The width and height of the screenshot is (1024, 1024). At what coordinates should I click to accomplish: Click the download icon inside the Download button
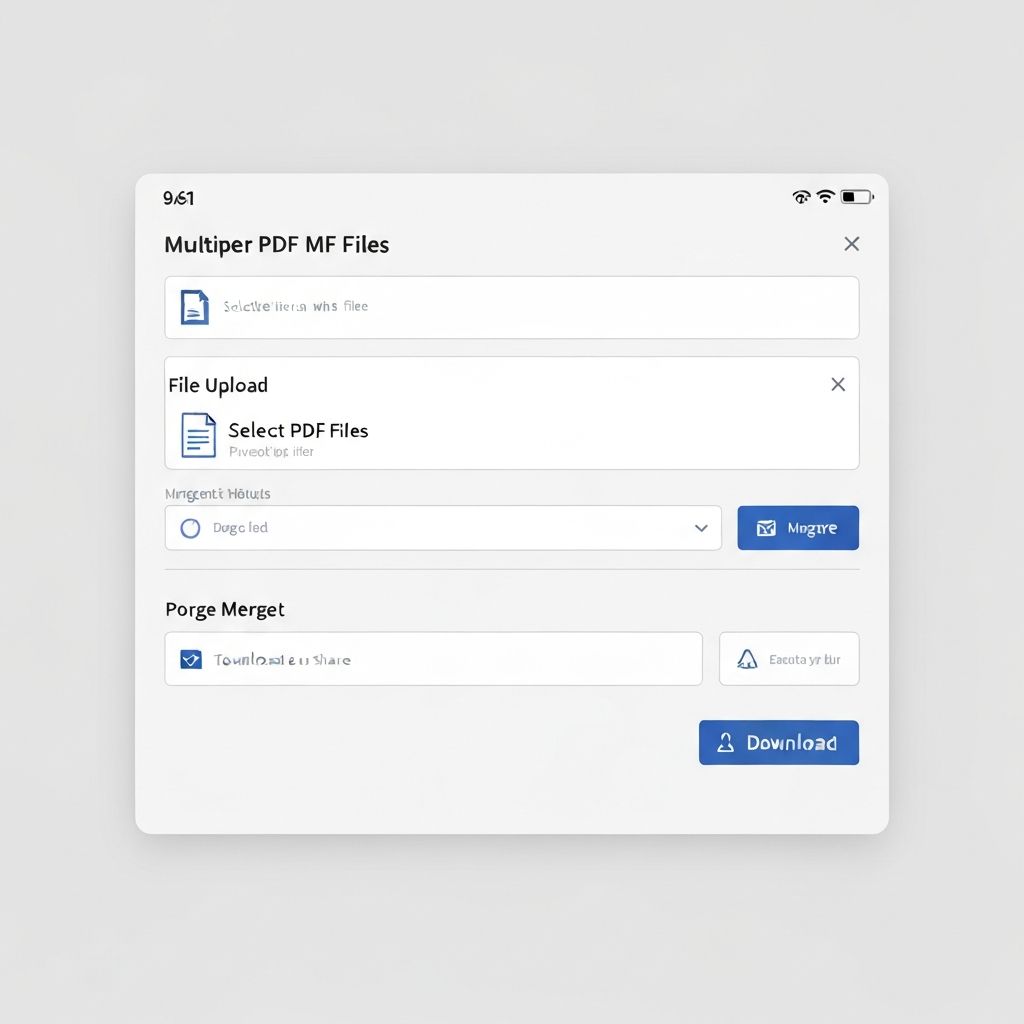coord(724,742)
